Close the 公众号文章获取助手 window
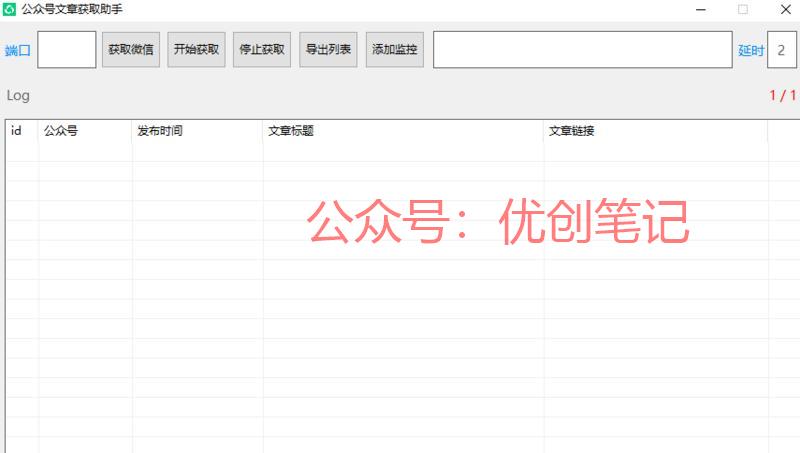Image resolution: width=800 pixels, height=453 pixels. pos(786,10)
